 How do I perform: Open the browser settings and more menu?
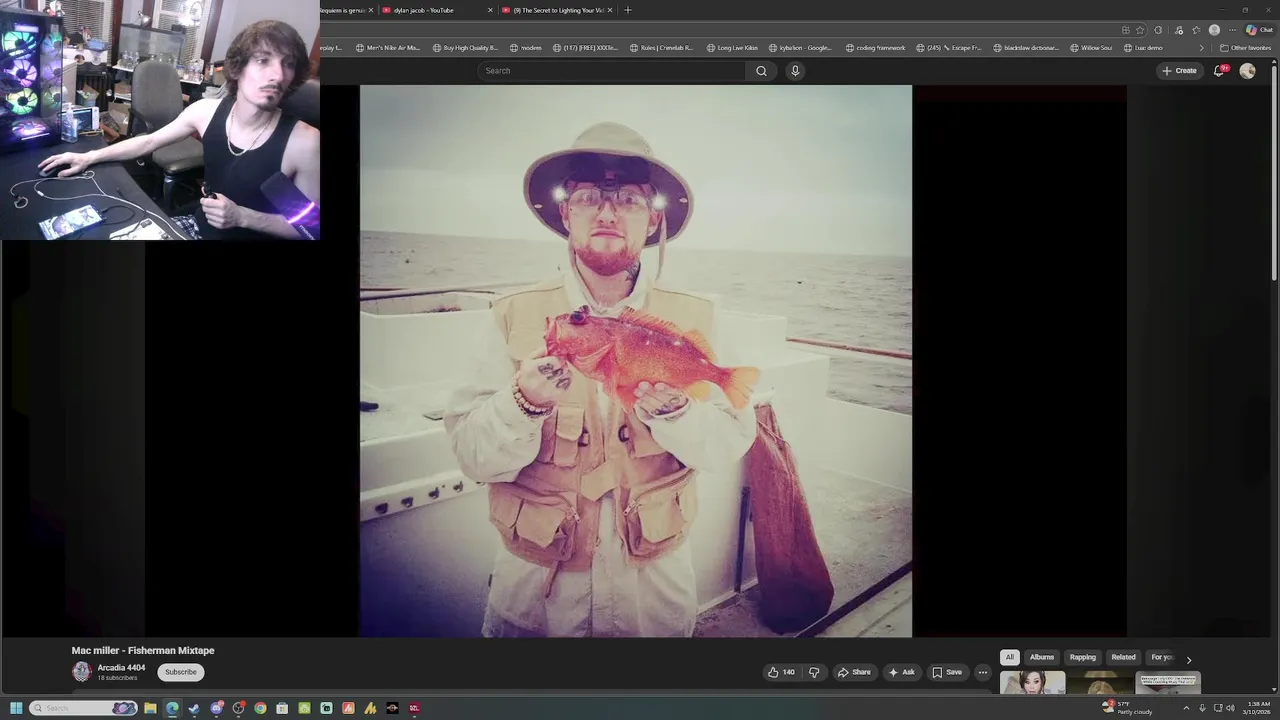[x=1232, y=30]
